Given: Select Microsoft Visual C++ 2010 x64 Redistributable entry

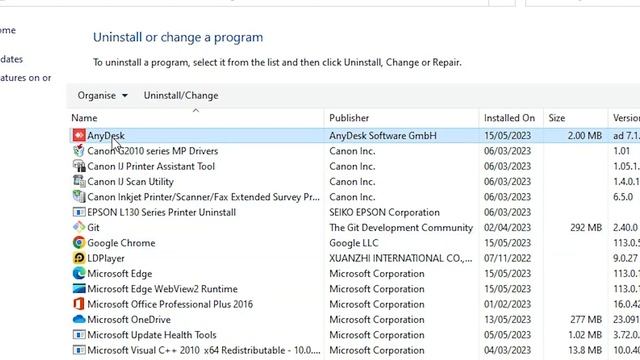Looking at the screenshot, I should 204,350.
